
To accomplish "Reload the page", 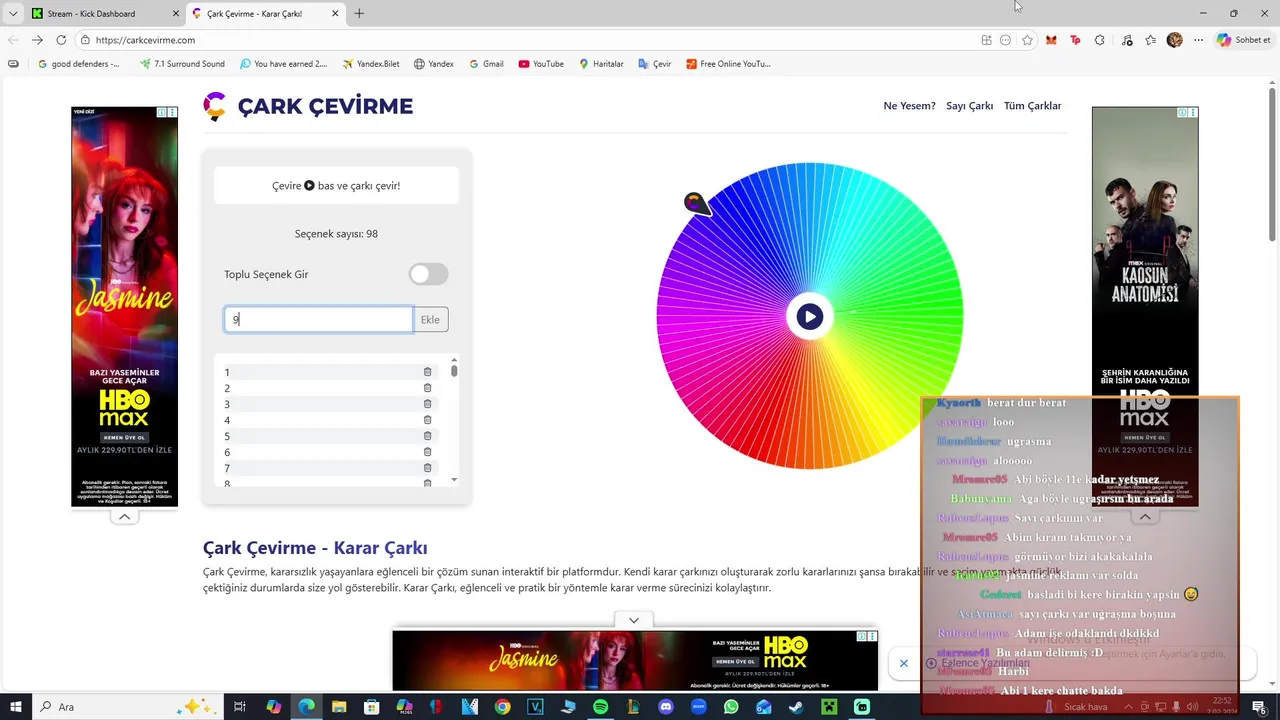I will click(x=61, y=40).
